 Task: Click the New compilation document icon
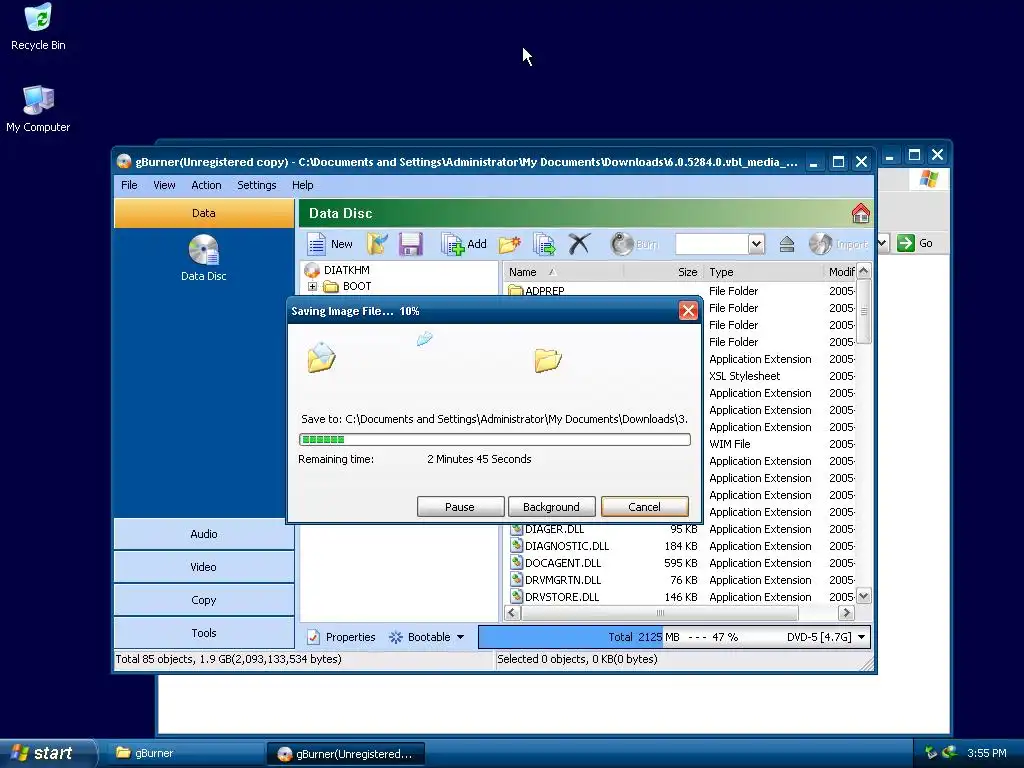317,244
